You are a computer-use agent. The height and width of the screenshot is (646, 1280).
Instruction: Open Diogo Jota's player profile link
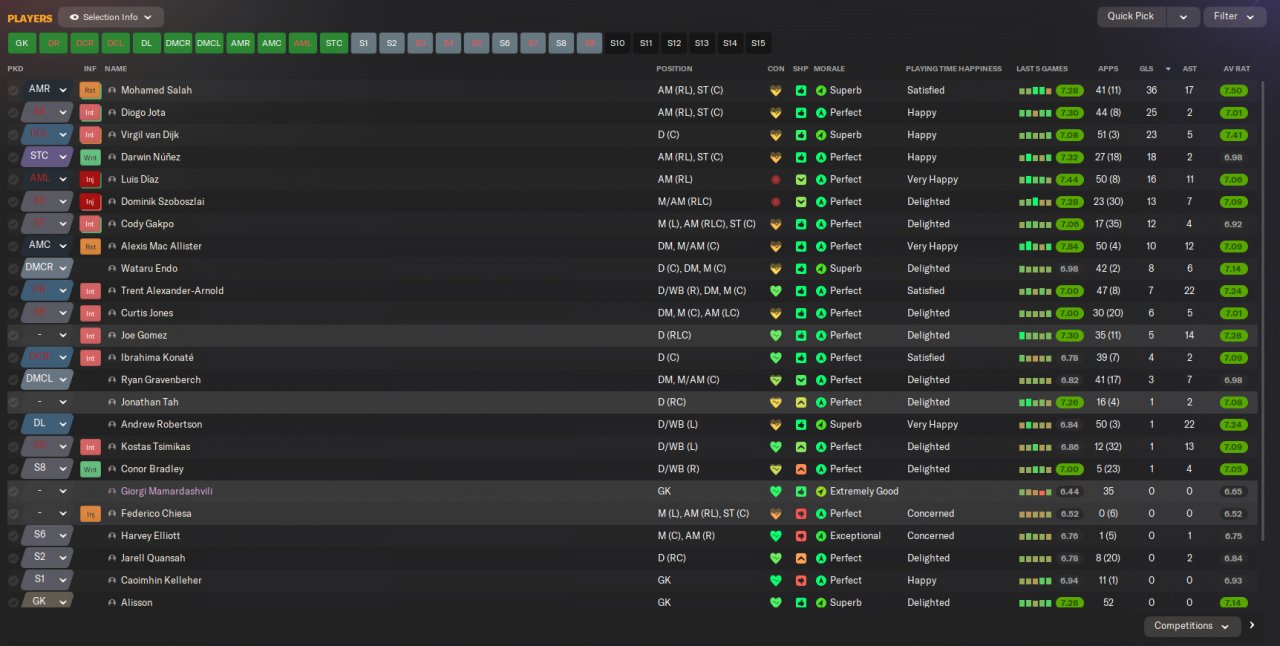(143, 112)
